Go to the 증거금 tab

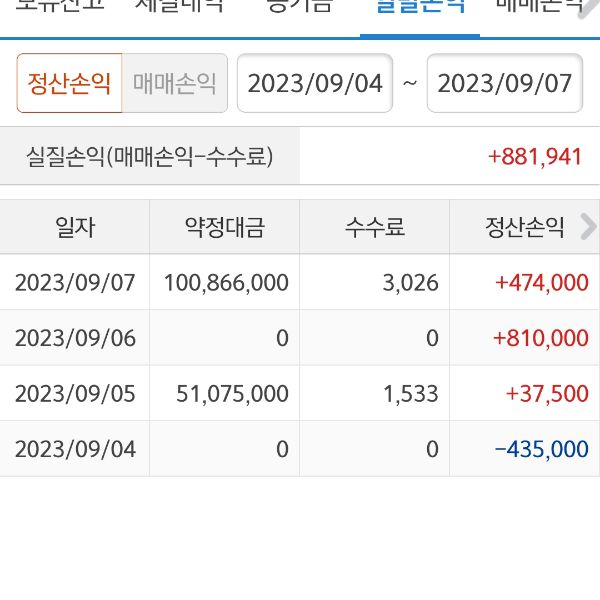(297, 8)
